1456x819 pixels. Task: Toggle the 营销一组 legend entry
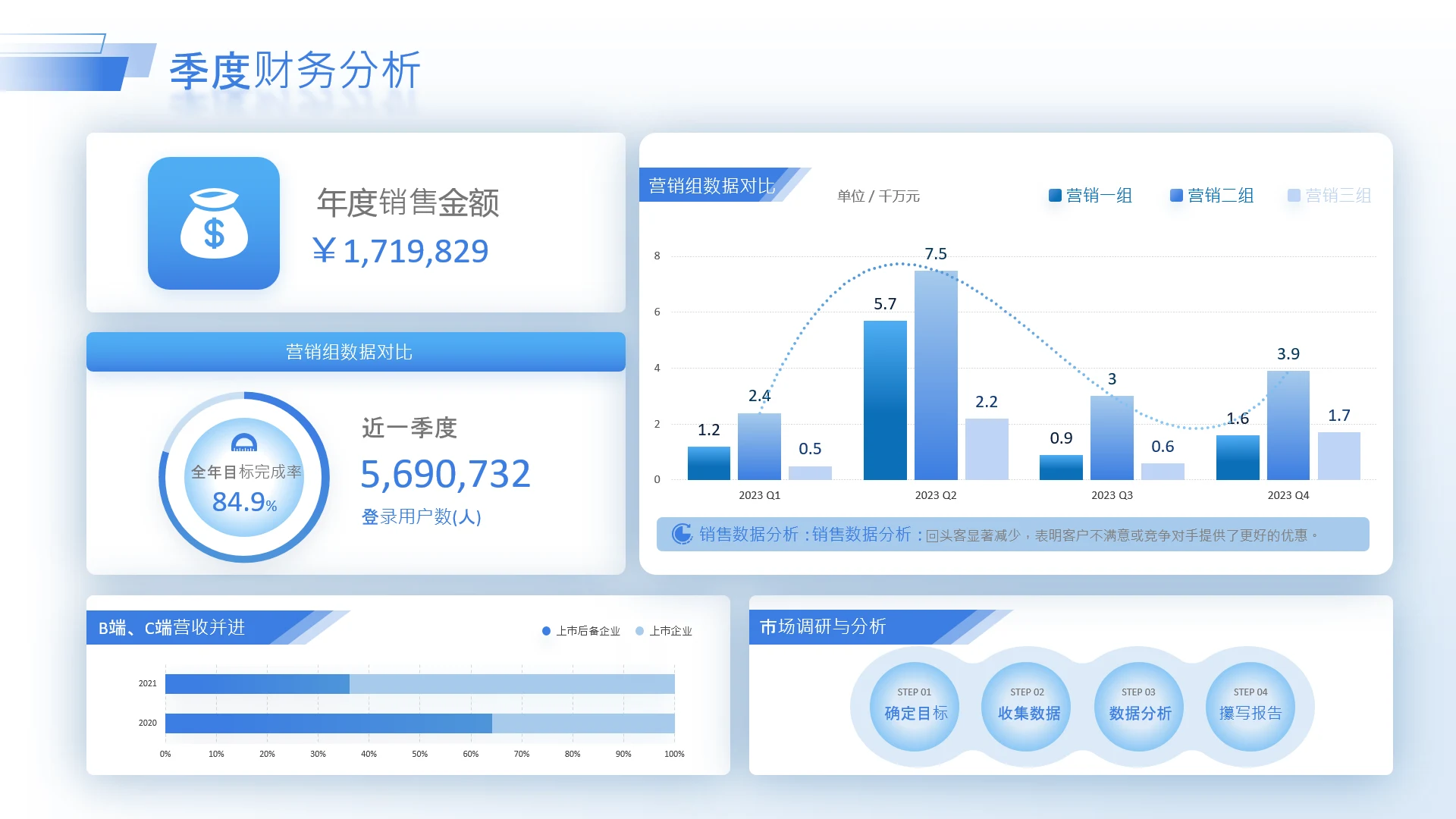click(1090, 196)
